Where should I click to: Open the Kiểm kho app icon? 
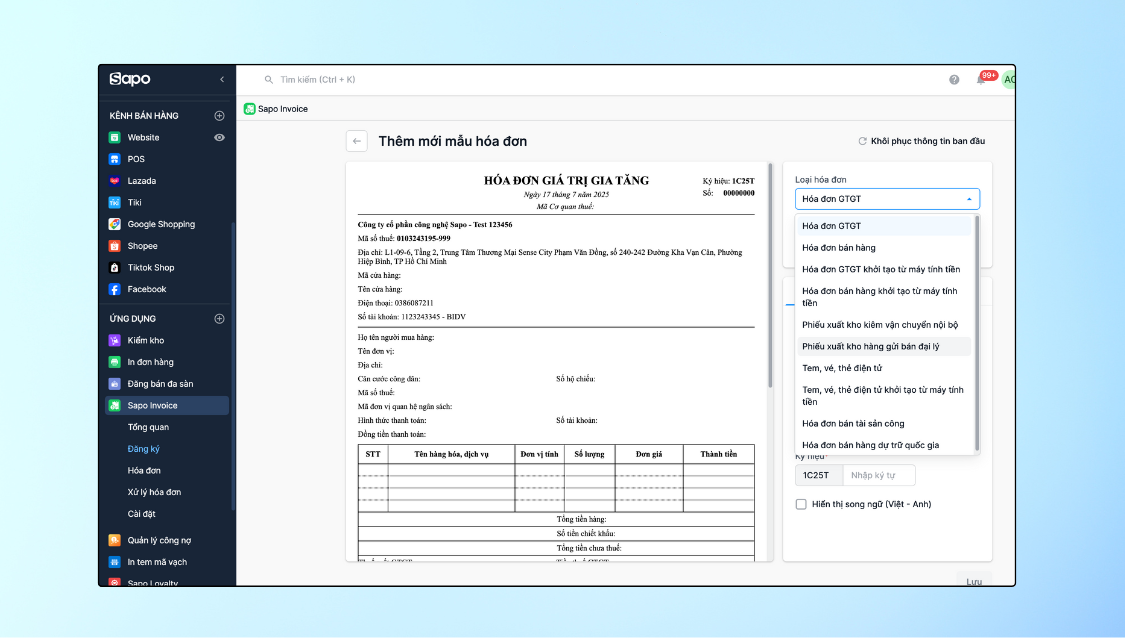point(114,340)
